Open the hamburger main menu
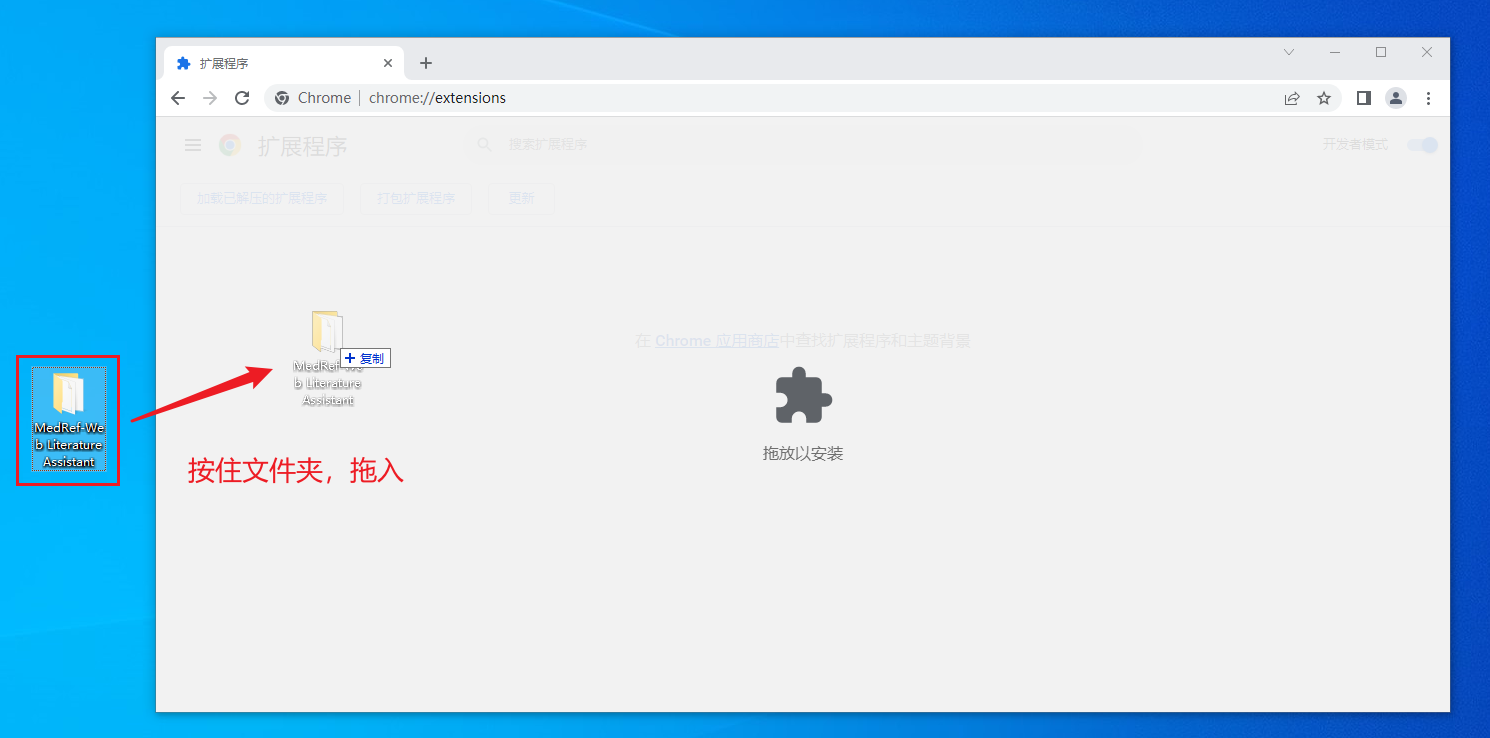The width and height of the screenshot is (1490, 738). pyautogui.click(x=193, y=146)
